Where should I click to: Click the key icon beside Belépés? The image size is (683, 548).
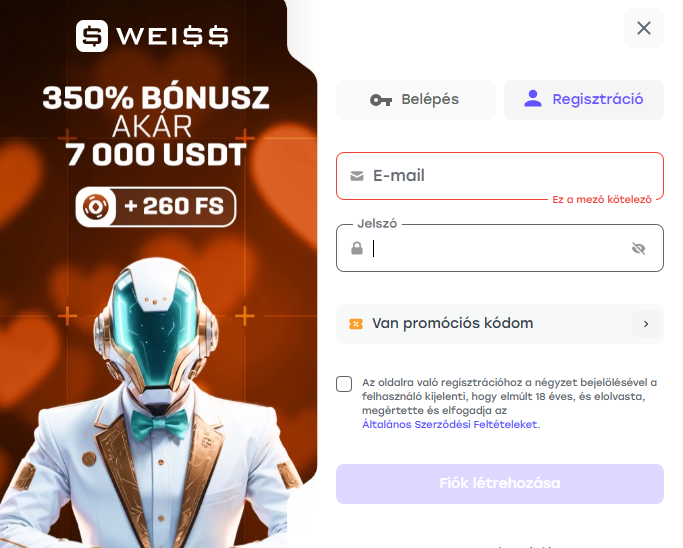(381, 100)
